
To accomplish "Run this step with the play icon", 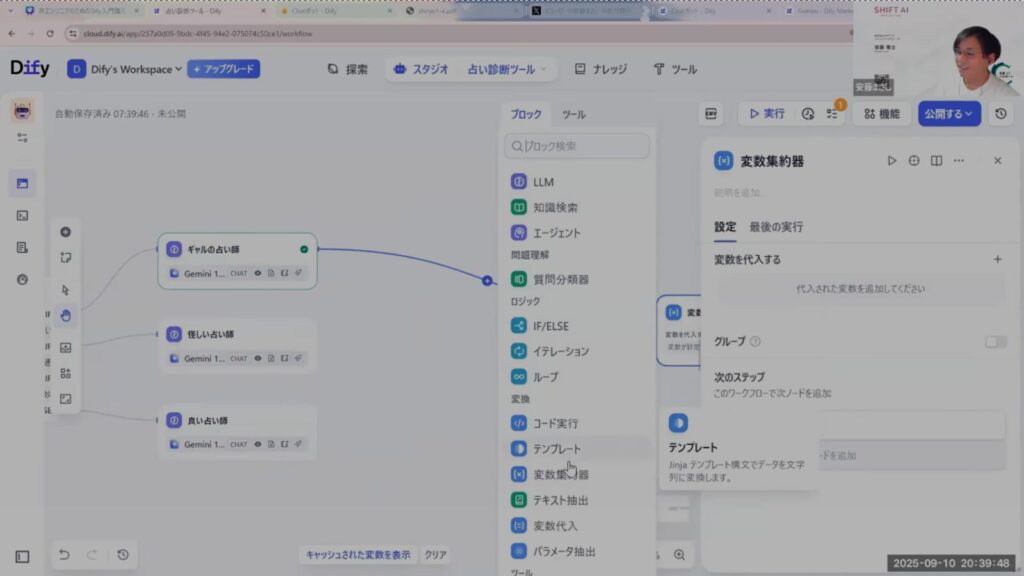I will tap(892, 160).
